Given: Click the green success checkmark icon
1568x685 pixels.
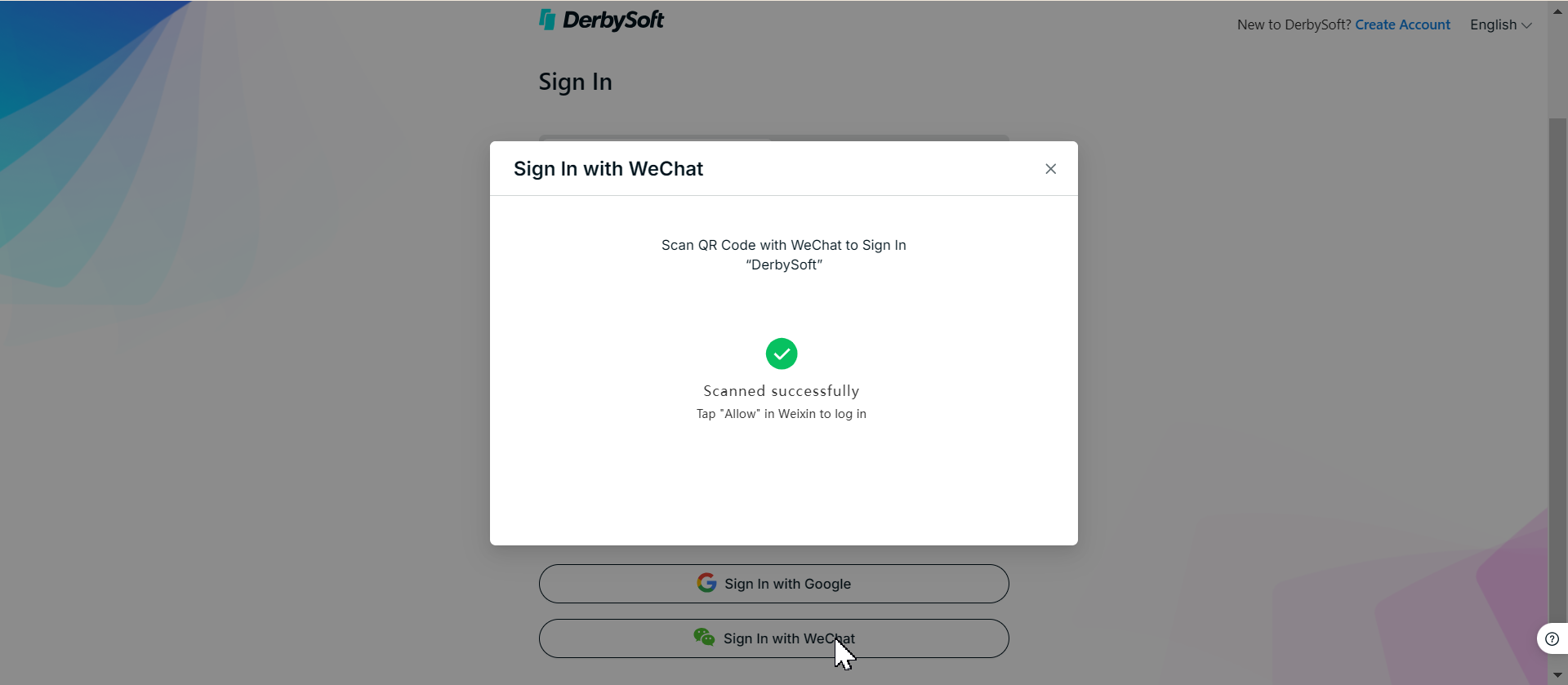Looking at the screenshot, I should pos(782,354).
